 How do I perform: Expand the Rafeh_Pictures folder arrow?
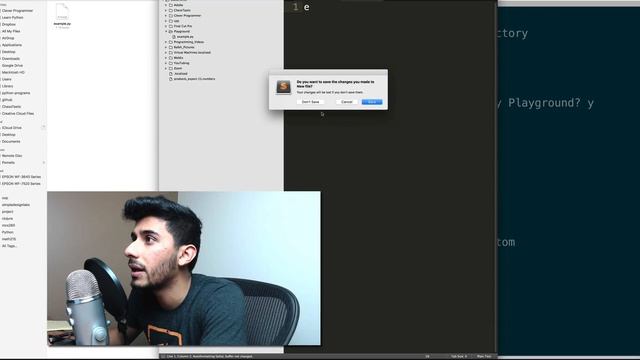coord(166,47)
